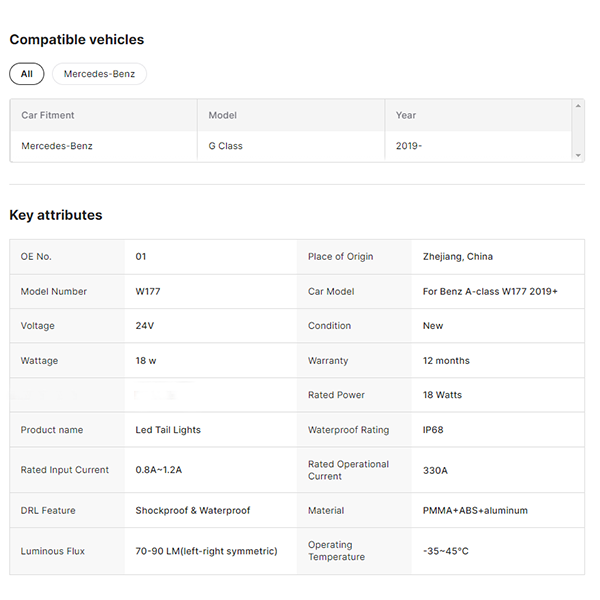Click the 70-90 LM luminous flux value
Viewport: 600px width, 600px height.
coord(206,551)
